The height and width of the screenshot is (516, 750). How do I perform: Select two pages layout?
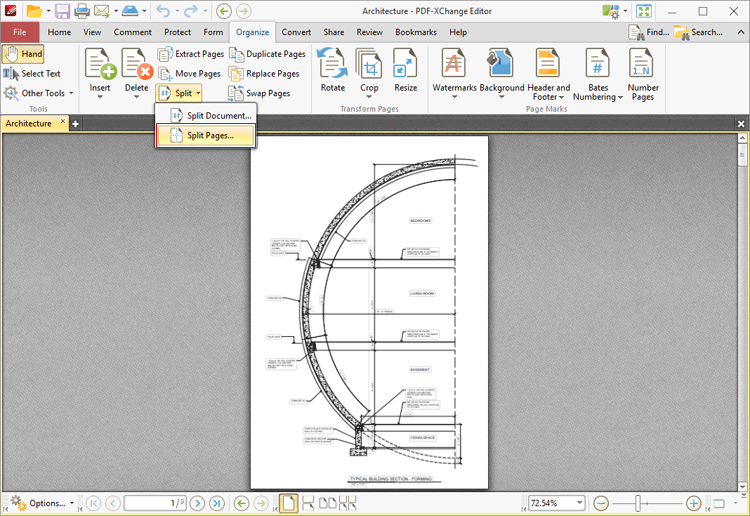pos(328,503)
